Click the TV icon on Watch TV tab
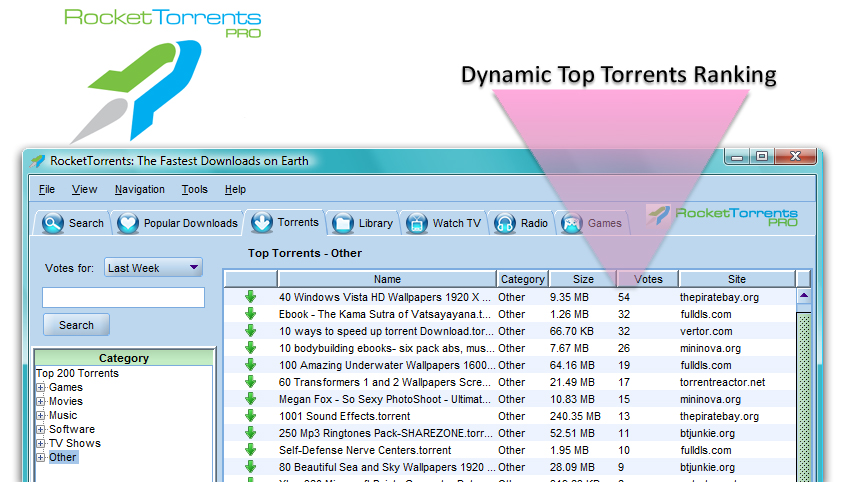 (417, 223)
